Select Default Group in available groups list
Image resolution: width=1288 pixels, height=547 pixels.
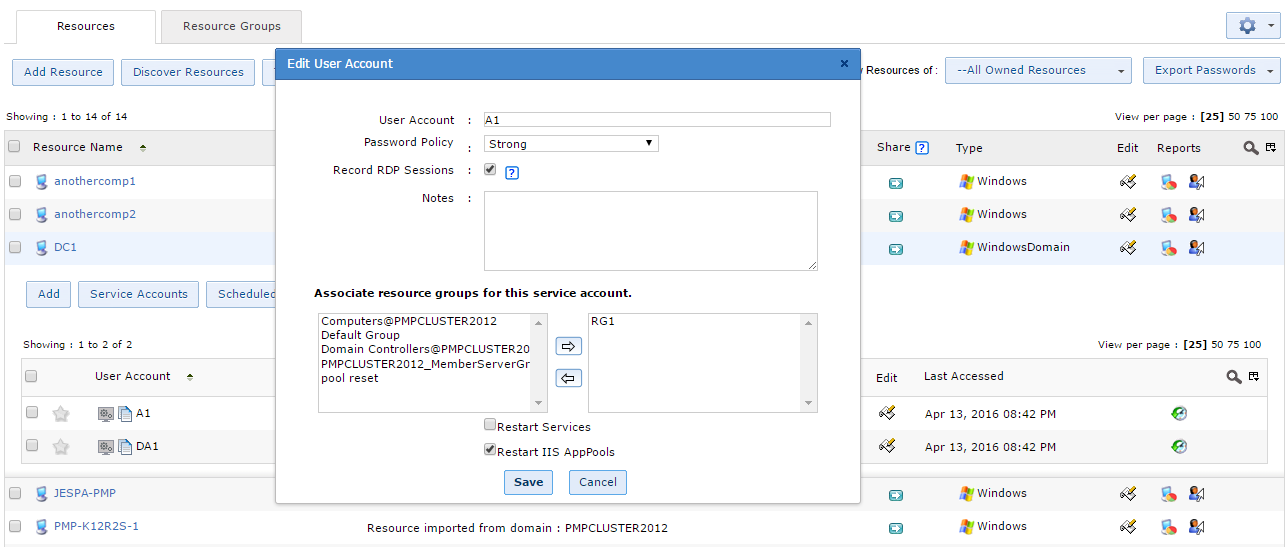click(x=360, y=336)
